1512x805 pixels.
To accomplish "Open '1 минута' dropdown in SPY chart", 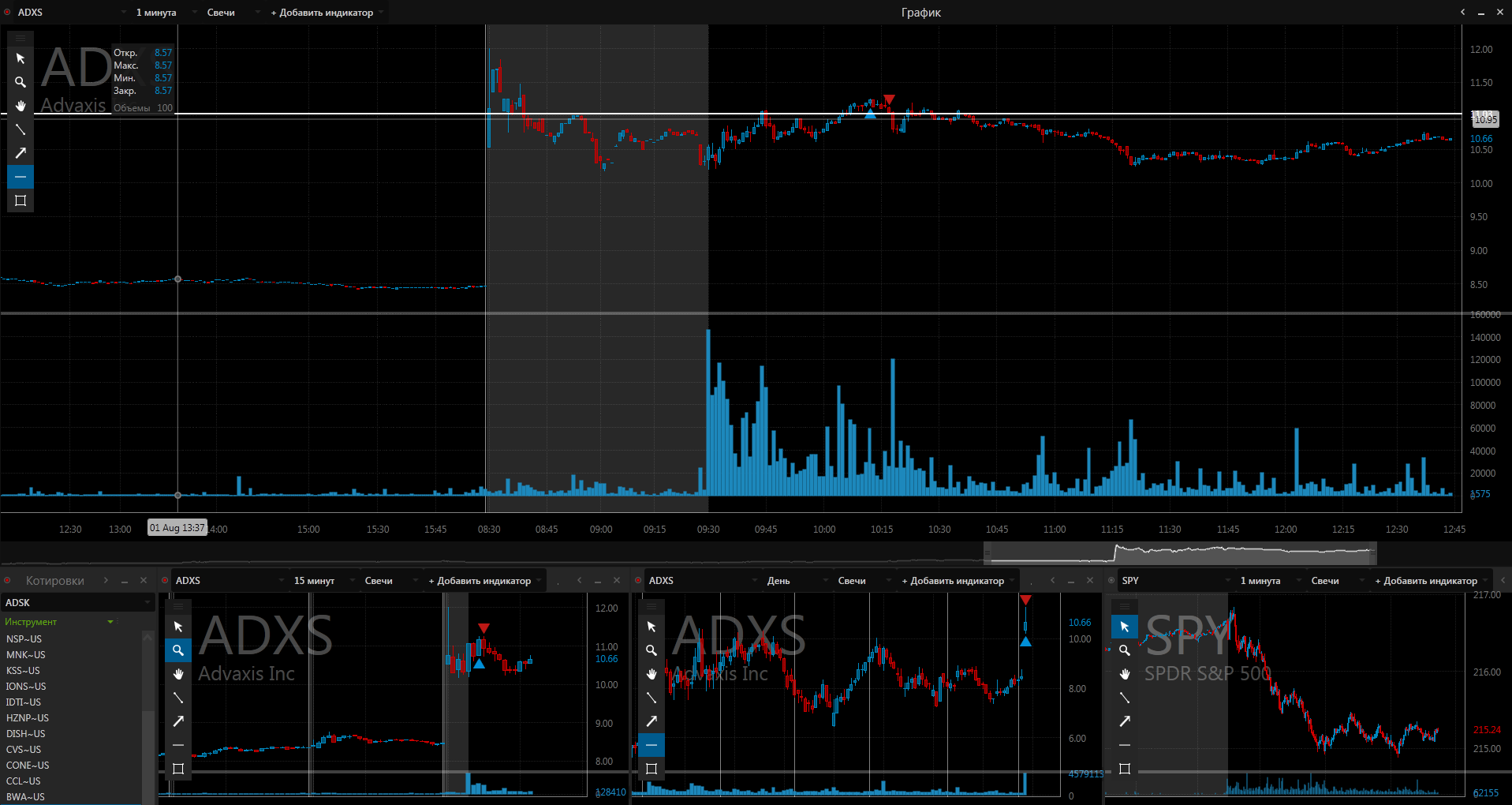I will pyautogui.click(x=1269, y=581).
